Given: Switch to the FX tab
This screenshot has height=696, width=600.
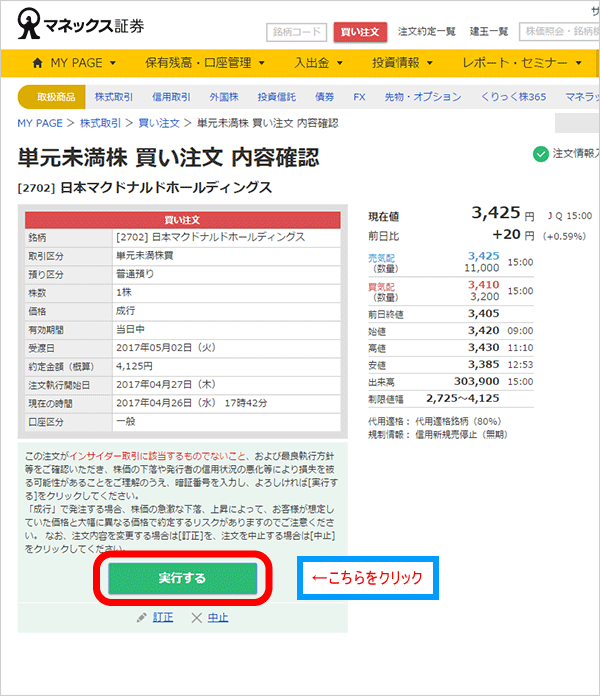Looking at the screenshot, I should click(359, 97).
